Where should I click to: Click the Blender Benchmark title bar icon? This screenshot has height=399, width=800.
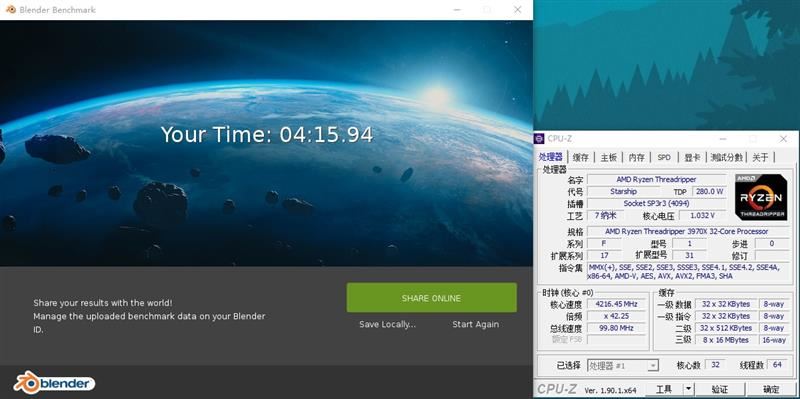pos(10,10)
